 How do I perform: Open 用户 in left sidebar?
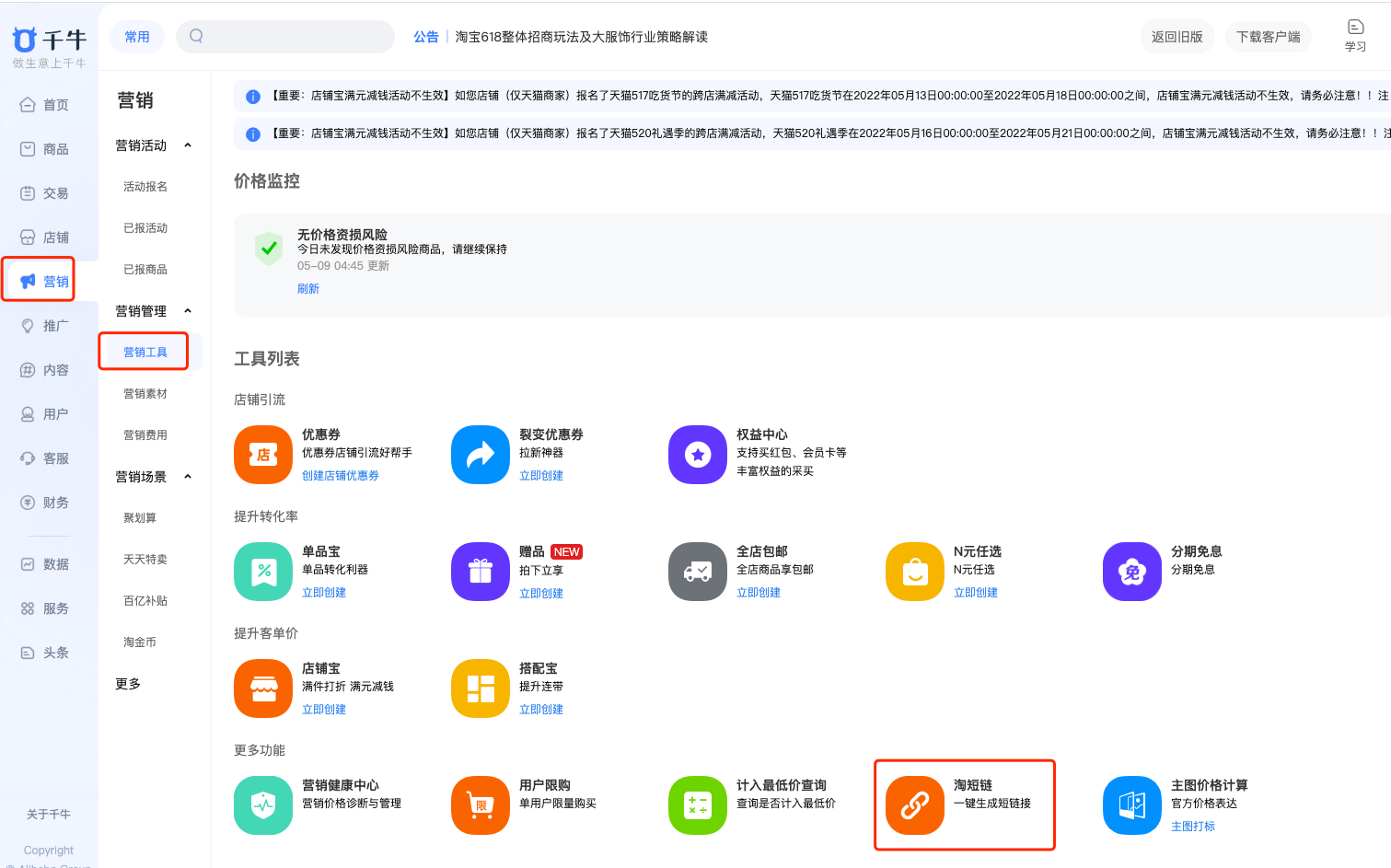click(44, 414)
